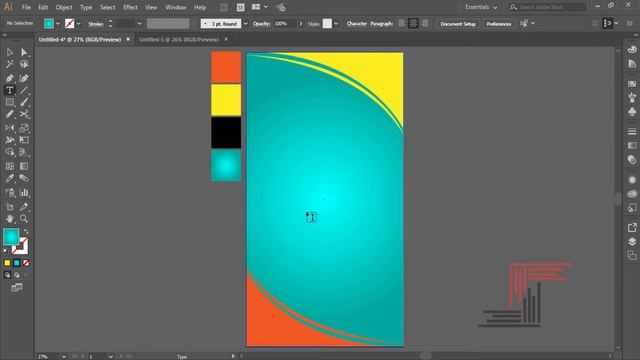The width and height of the screenshot is (640, 360).
Task: Swap fill and stroke colors
Action: (26, 231)
